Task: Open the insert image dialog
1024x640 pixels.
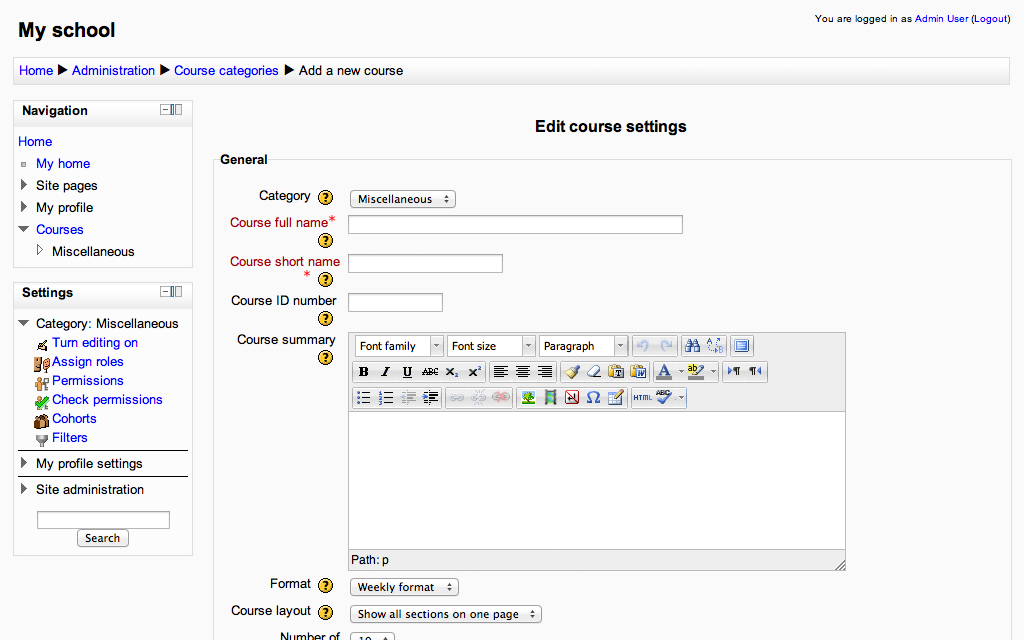Action: pos(528,398)
